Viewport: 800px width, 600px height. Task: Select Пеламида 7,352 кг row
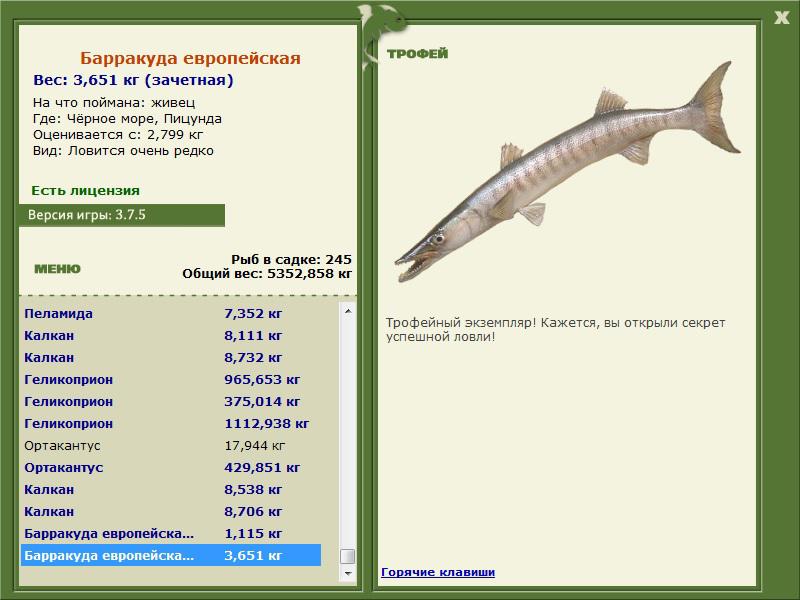pos(171,313)
